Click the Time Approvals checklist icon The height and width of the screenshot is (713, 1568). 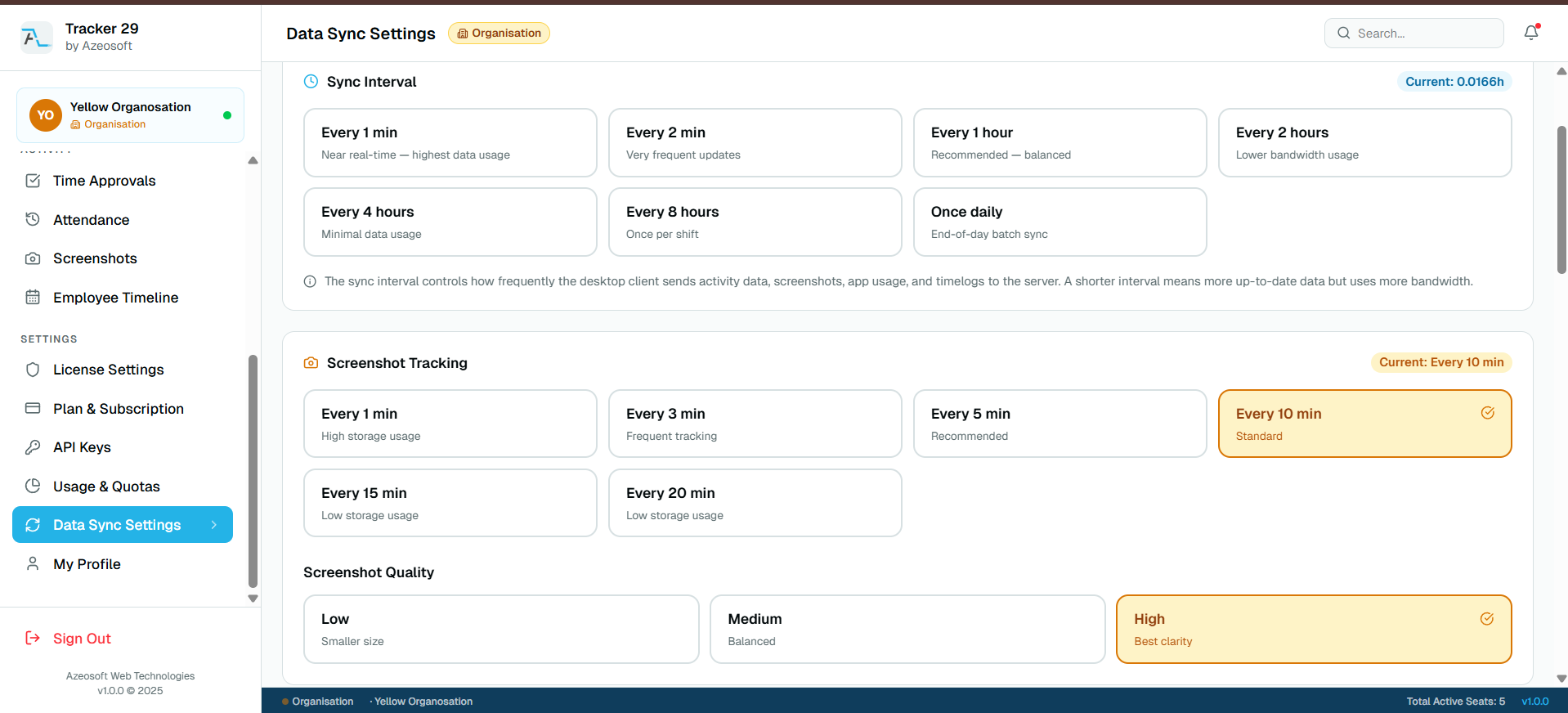tap(33, 181)
